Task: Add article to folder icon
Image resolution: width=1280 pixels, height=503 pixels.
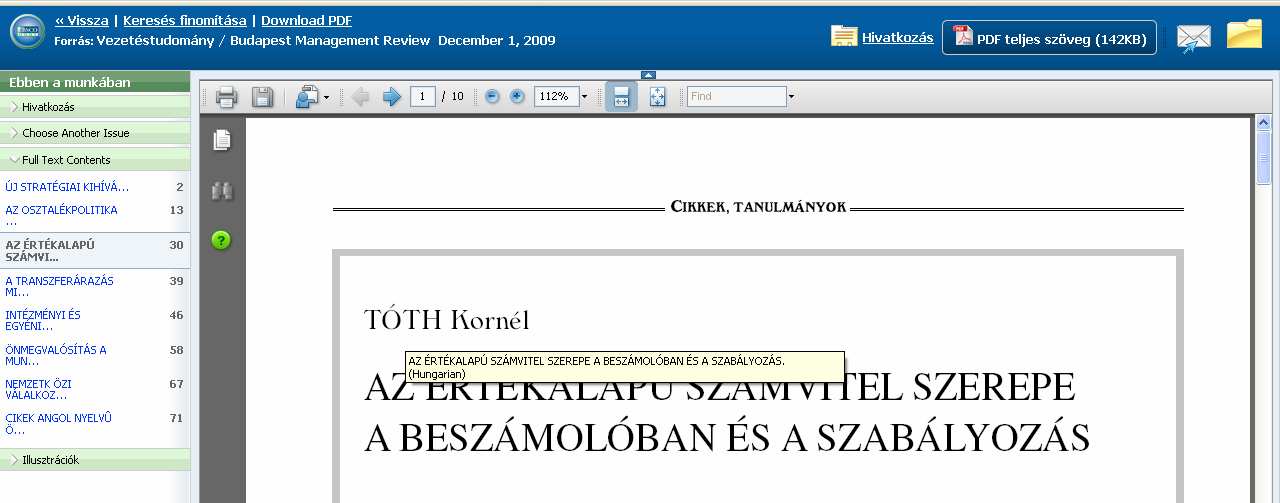Action: tap(1245, 34)
